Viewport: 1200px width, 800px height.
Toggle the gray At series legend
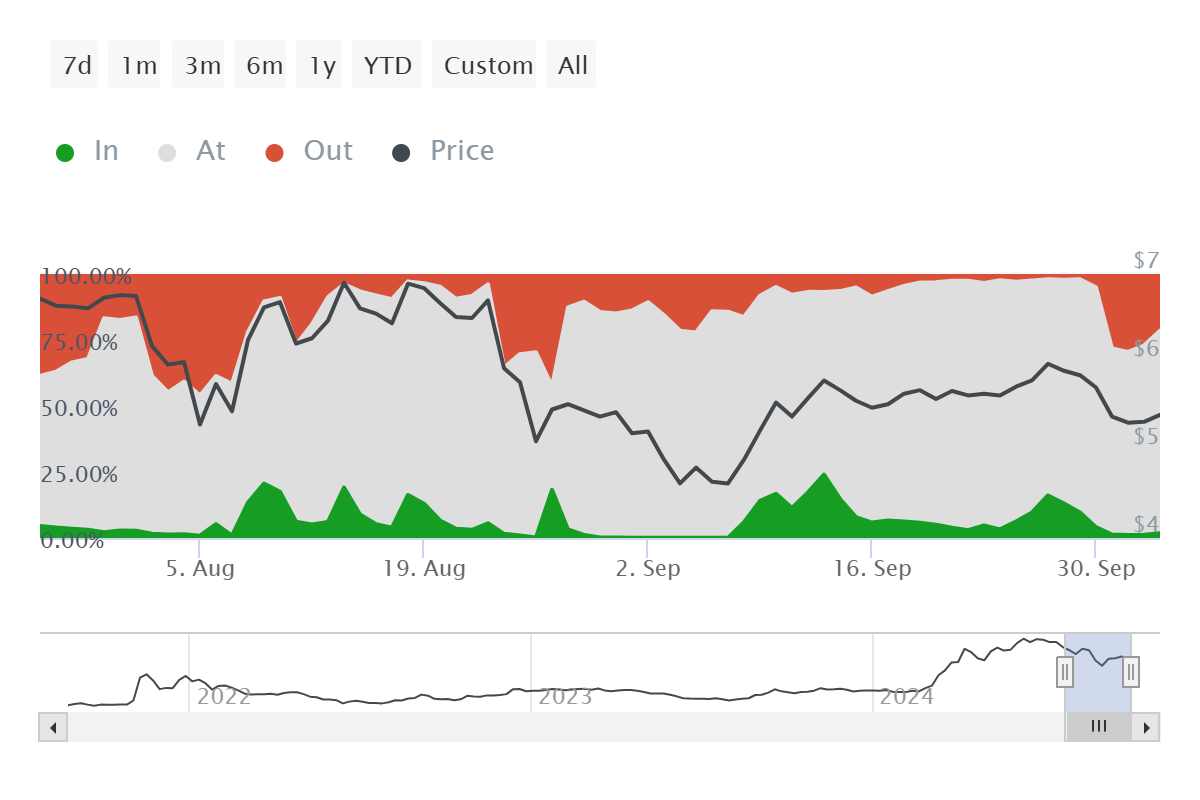coord(192,151)
